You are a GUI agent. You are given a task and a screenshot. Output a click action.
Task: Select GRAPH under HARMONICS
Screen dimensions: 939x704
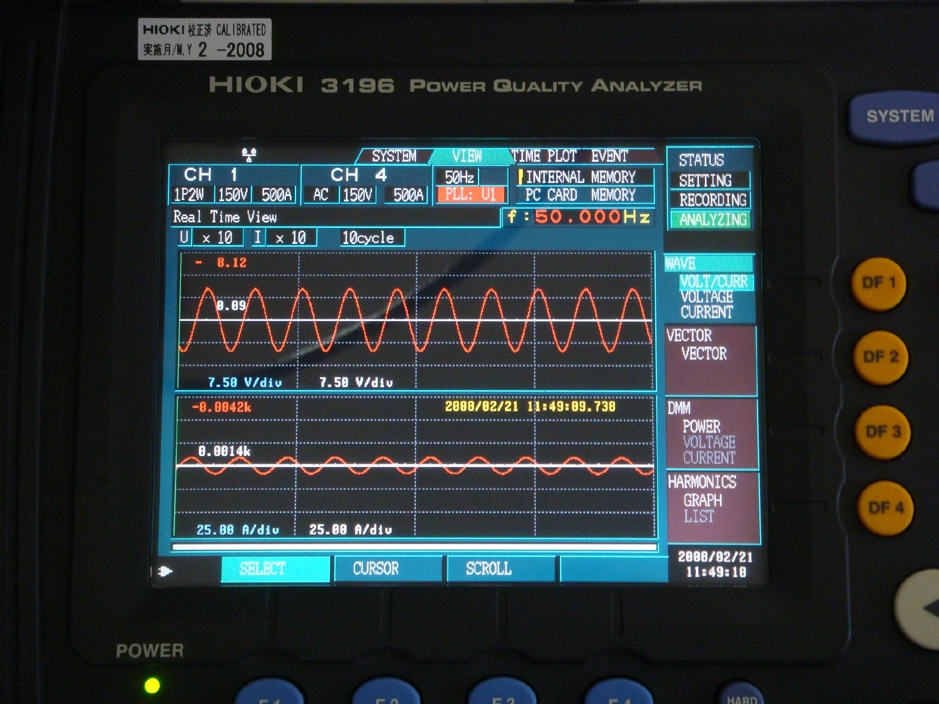(x=703, y=500)
